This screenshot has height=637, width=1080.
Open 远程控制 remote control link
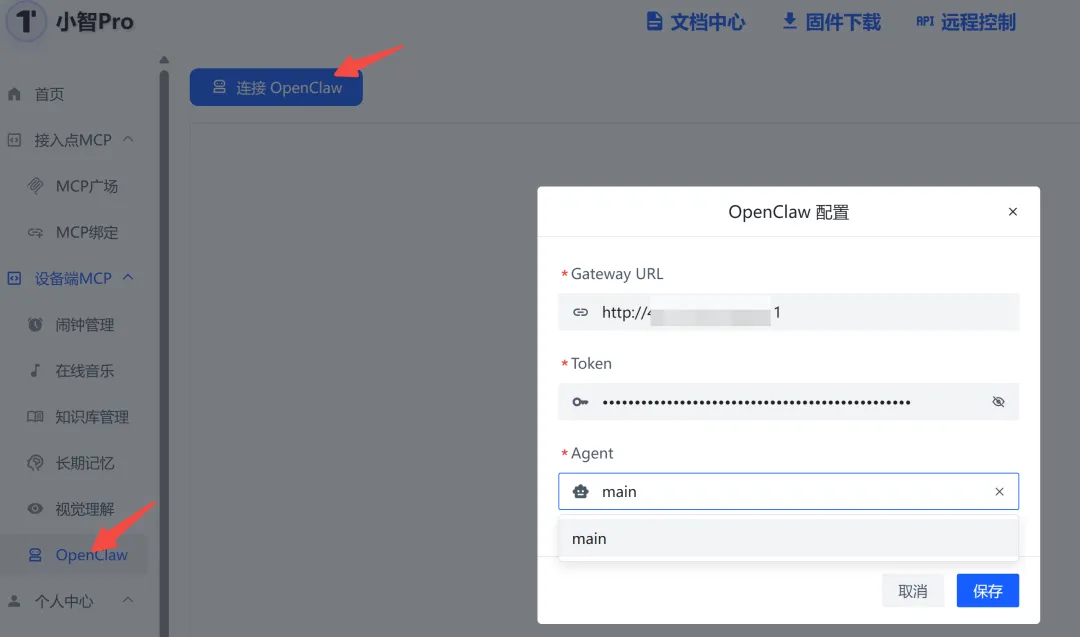(966, 22)
